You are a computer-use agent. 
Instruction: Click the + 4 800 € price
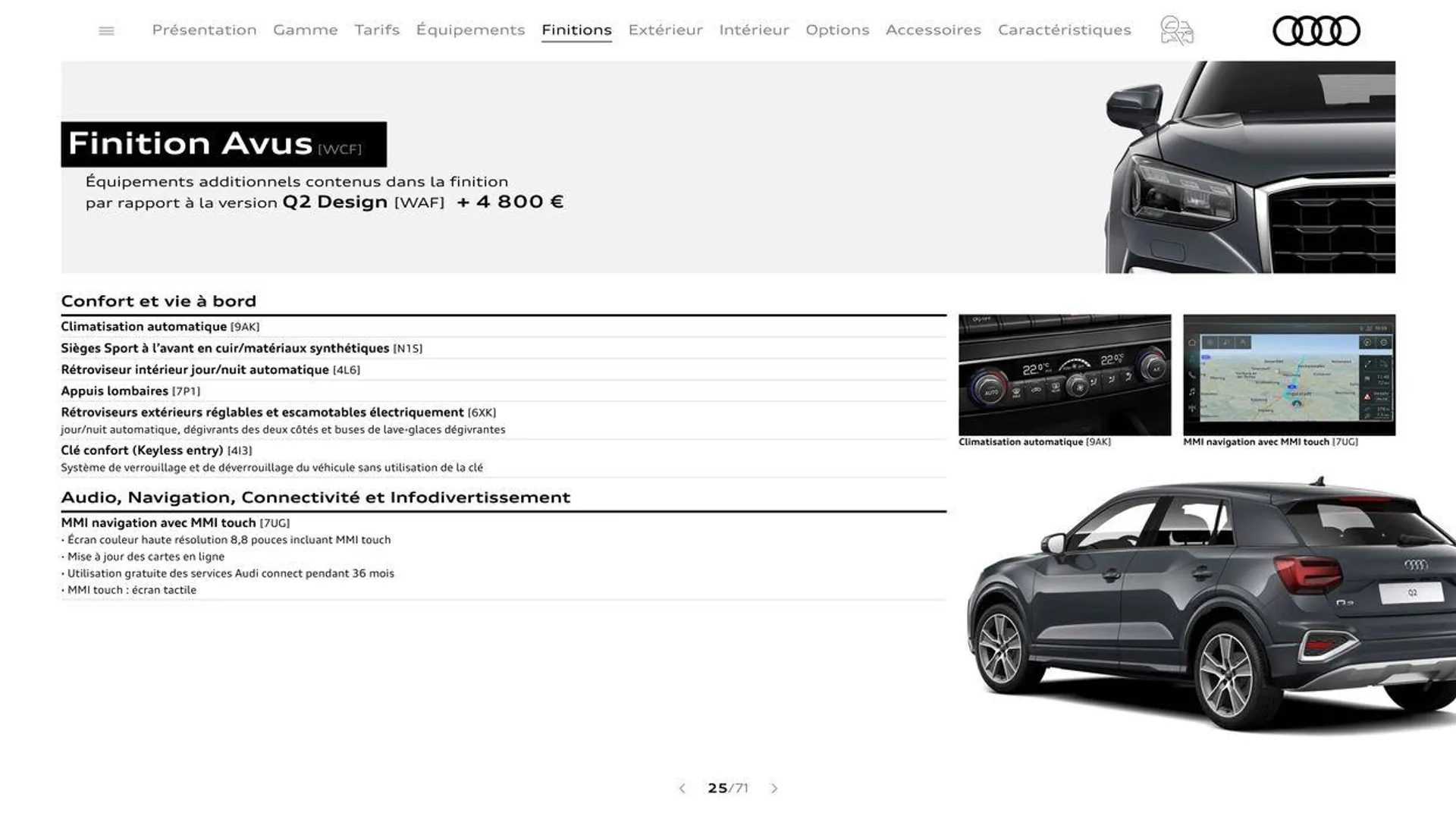[510, 202]
